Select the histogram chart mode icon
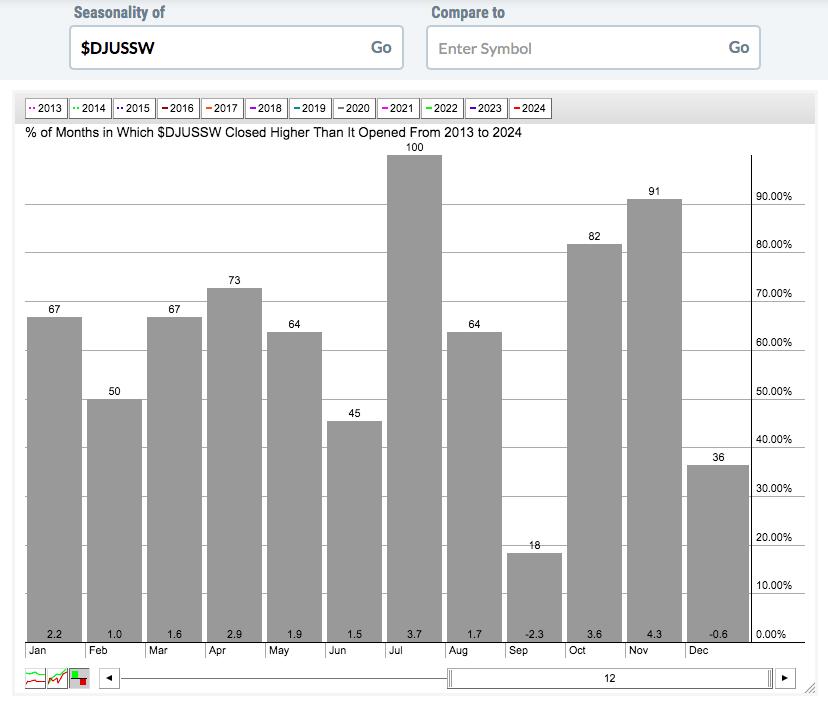The image size is (828, 704). tap(79, 678)
